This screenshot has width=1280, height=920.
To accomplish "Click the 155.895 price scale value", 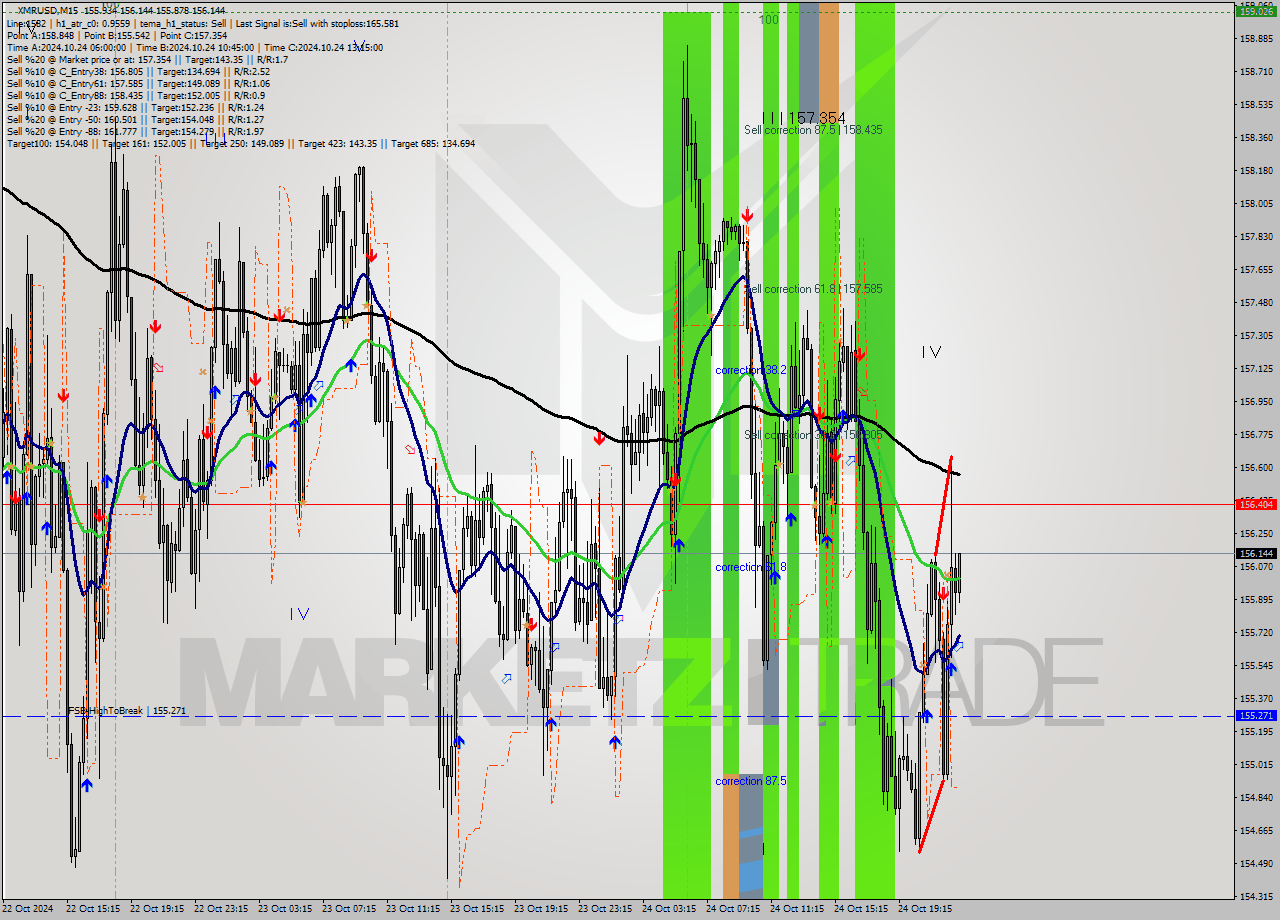I will coord(1256,600).
